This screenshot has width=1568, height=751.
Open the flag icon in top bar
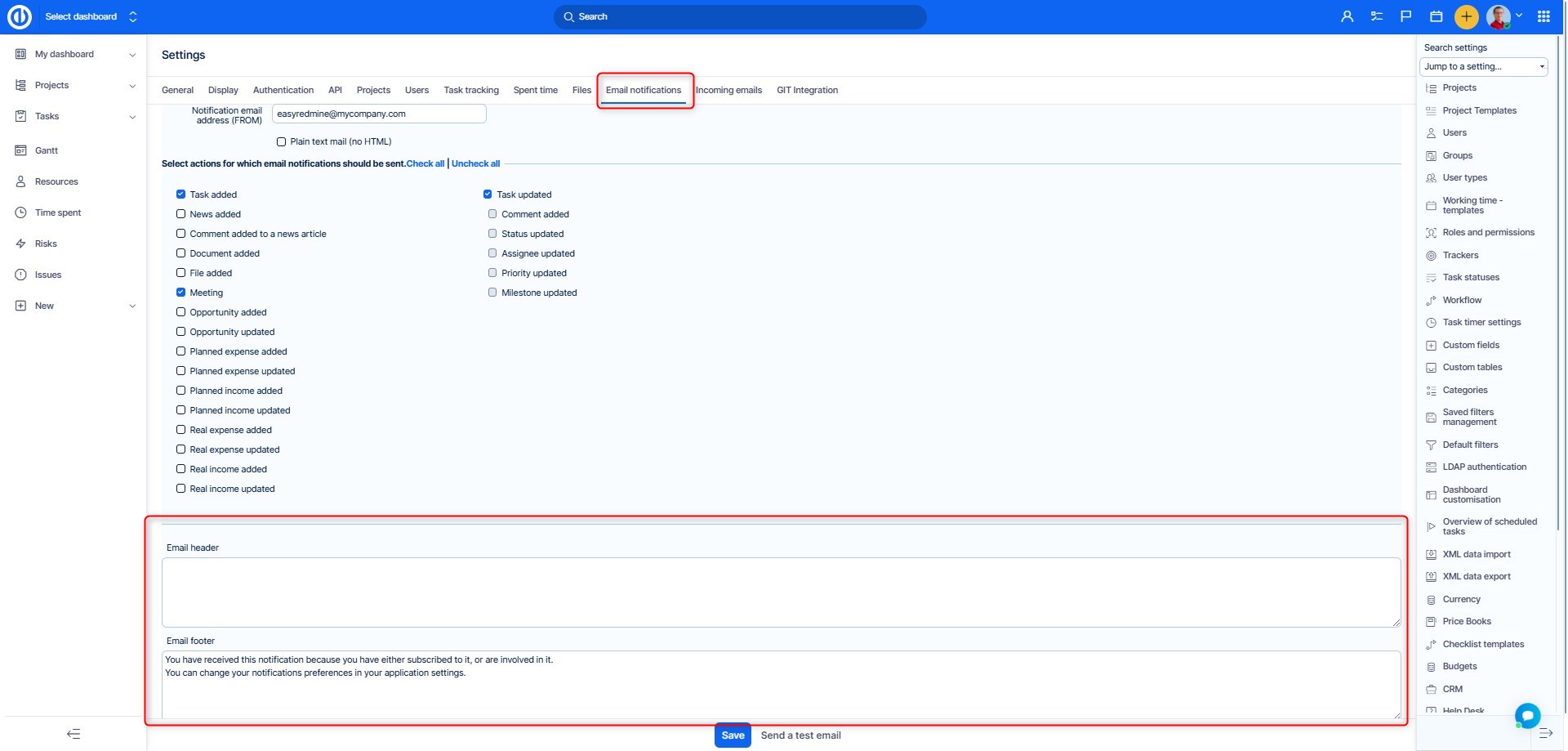click(1405, 16)
